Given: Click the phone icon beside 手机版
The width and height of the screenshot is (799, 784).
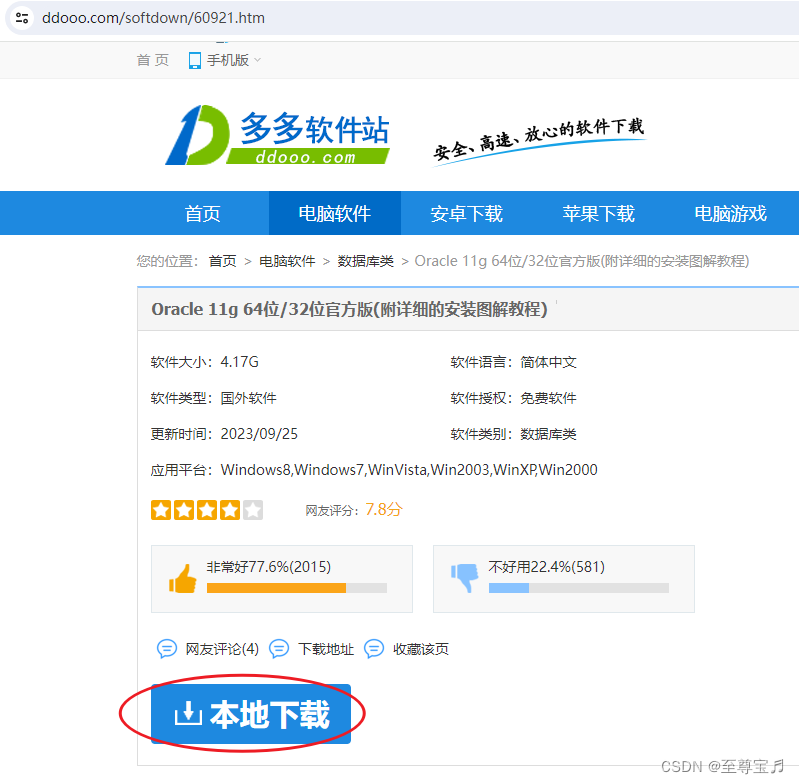Looking at the screenshot, I should tap(194, 60).
